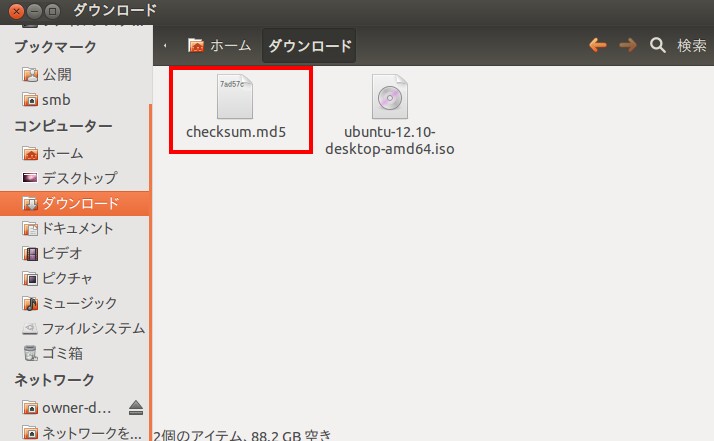This screenshot has width=714, height=441.
Task: Click the magnifying glass search icon
Action: (x=658, y=45)
